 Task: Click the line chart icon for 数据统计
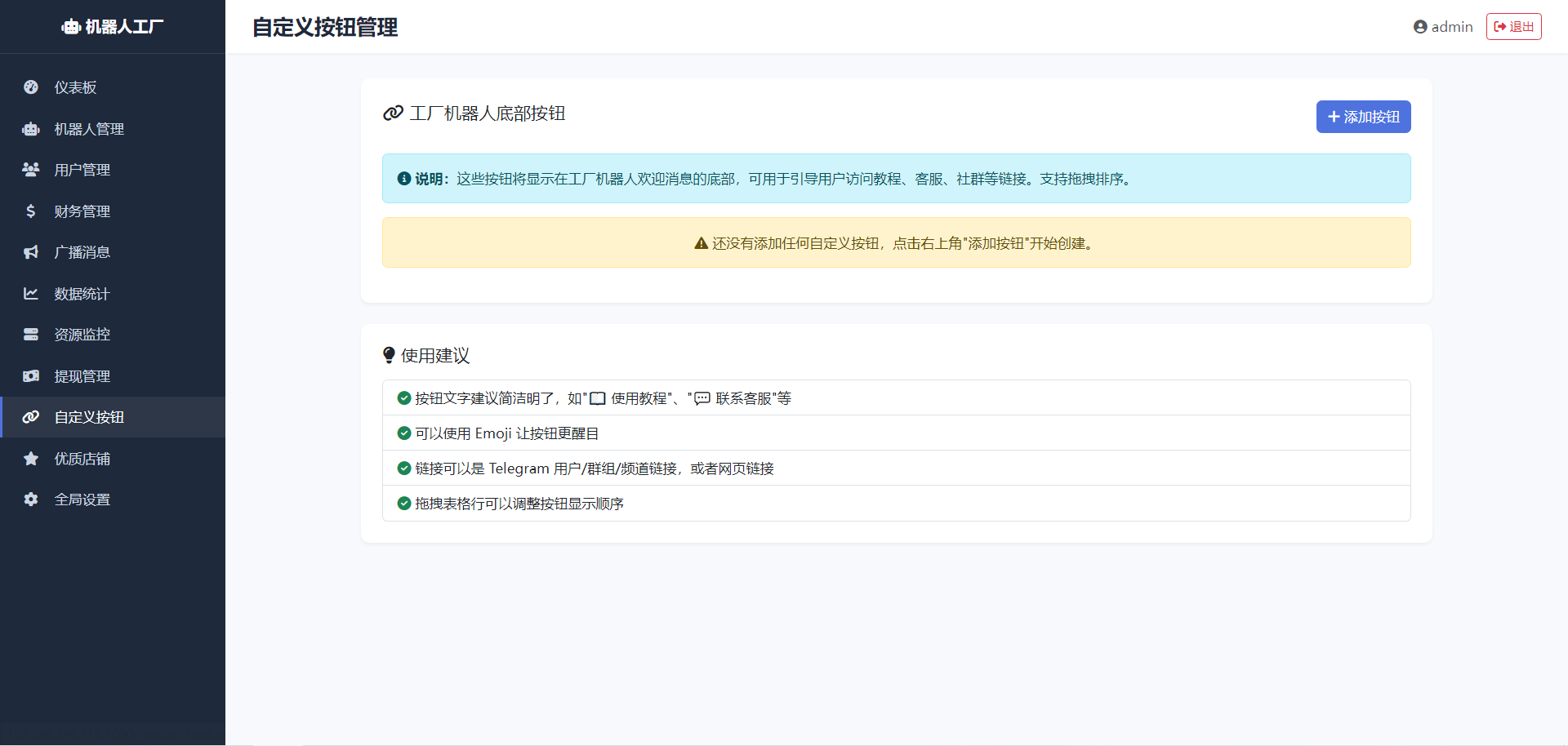(x=31, y=294)
